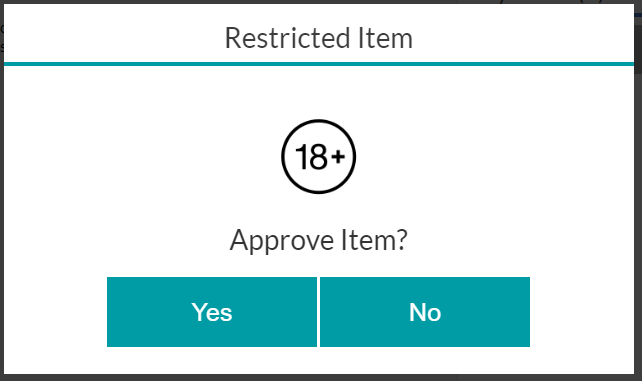Click the word Item in dialog header
The height and width of the screenshot is (381, 642).
tap(385, 38)
